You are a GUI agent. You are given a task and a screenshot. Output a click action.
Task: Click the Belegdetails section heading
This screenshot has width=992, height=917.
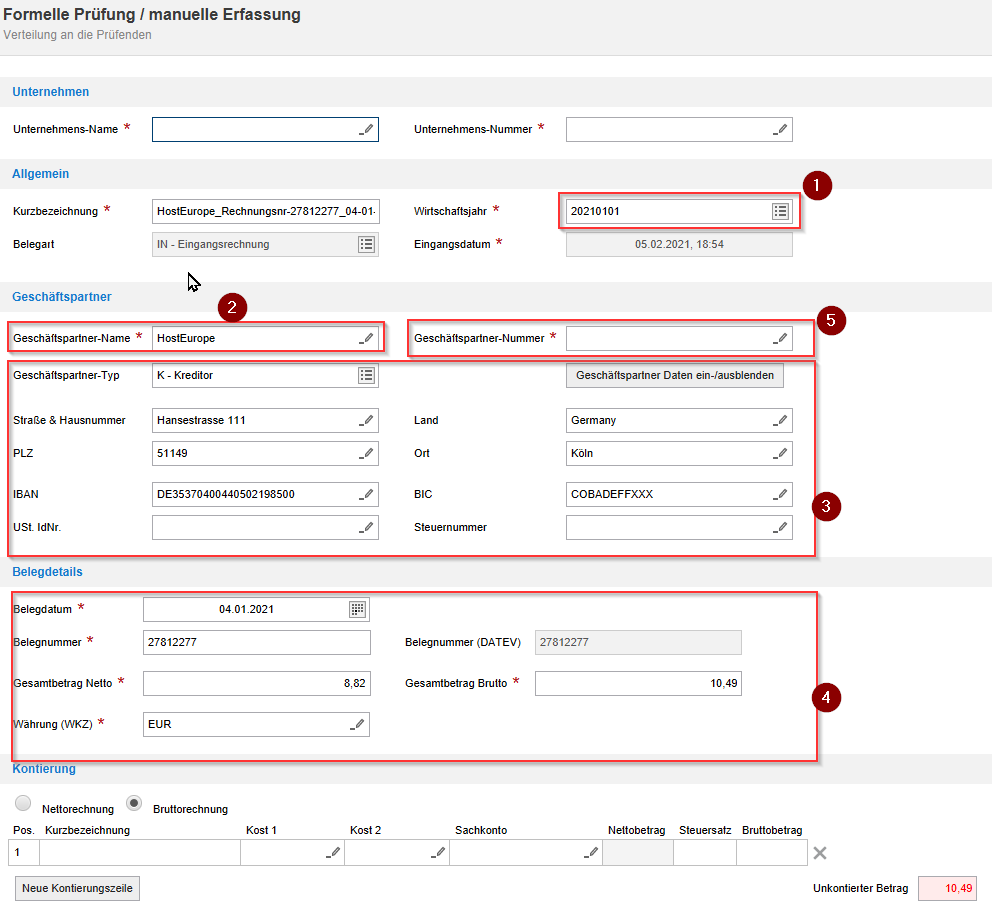pyautogui.click(x=47, y=572)
